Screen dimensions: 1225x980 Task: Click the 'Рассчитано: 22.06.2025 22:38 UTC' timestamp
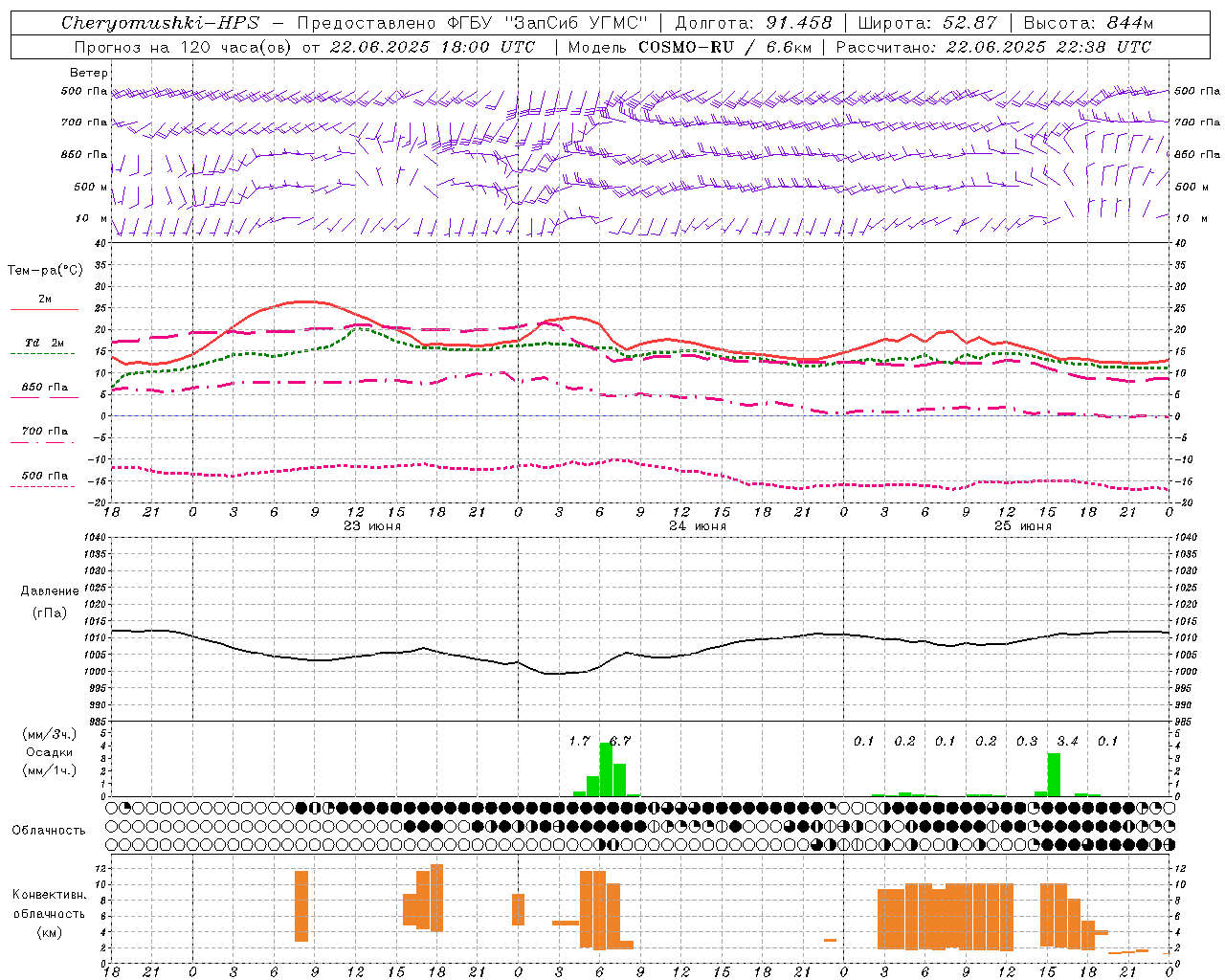[x=993, y=47]
